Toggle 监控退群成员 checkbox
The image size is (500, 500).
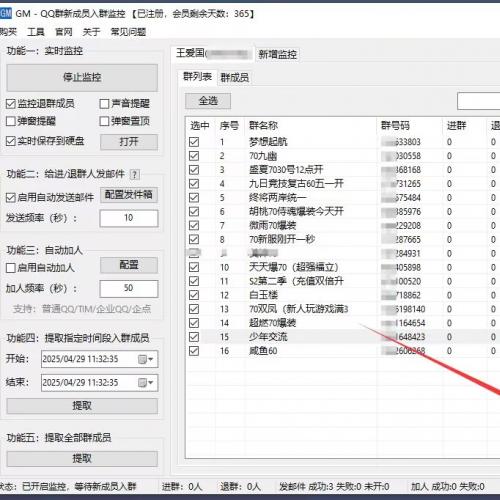point(11,104)
